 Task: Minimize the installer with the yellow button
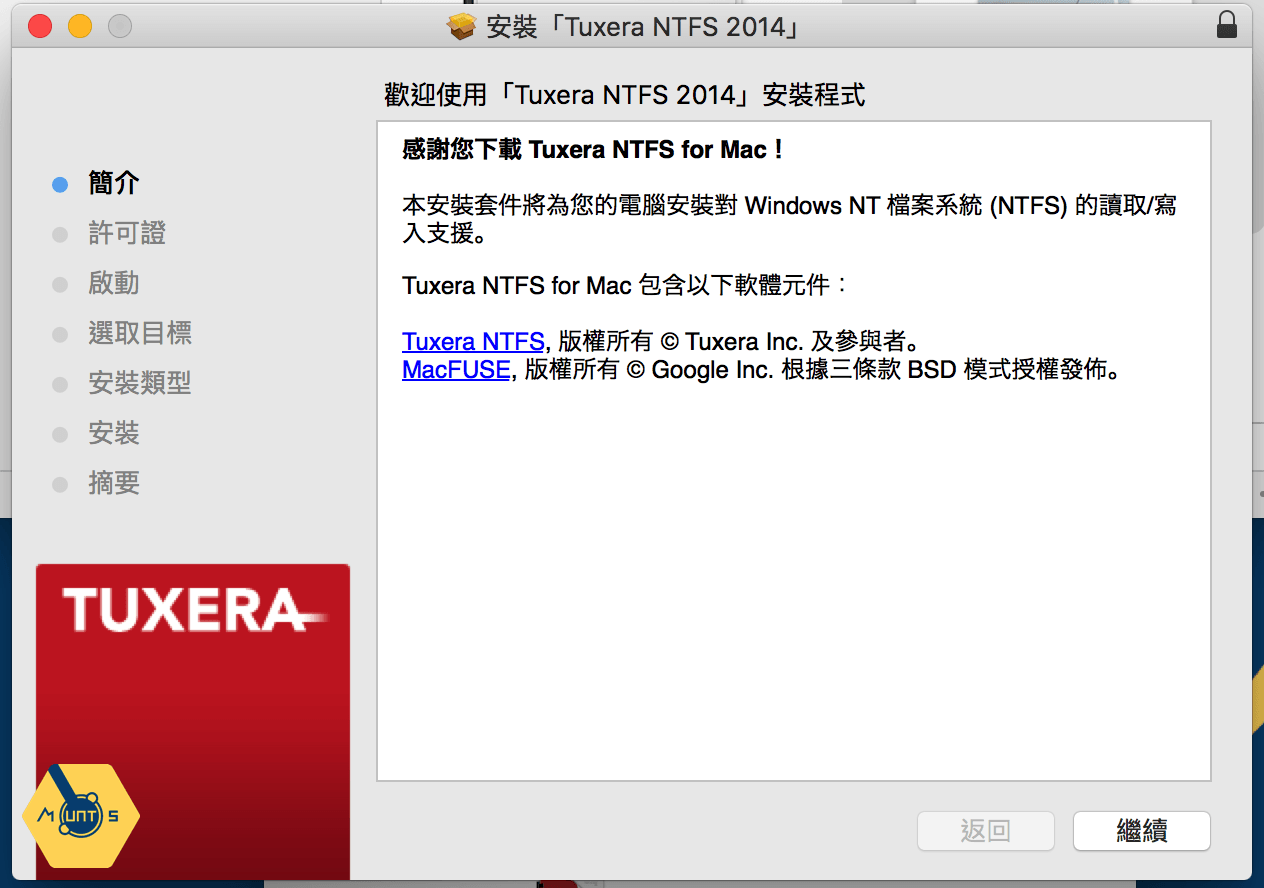[x=80, y=26]
